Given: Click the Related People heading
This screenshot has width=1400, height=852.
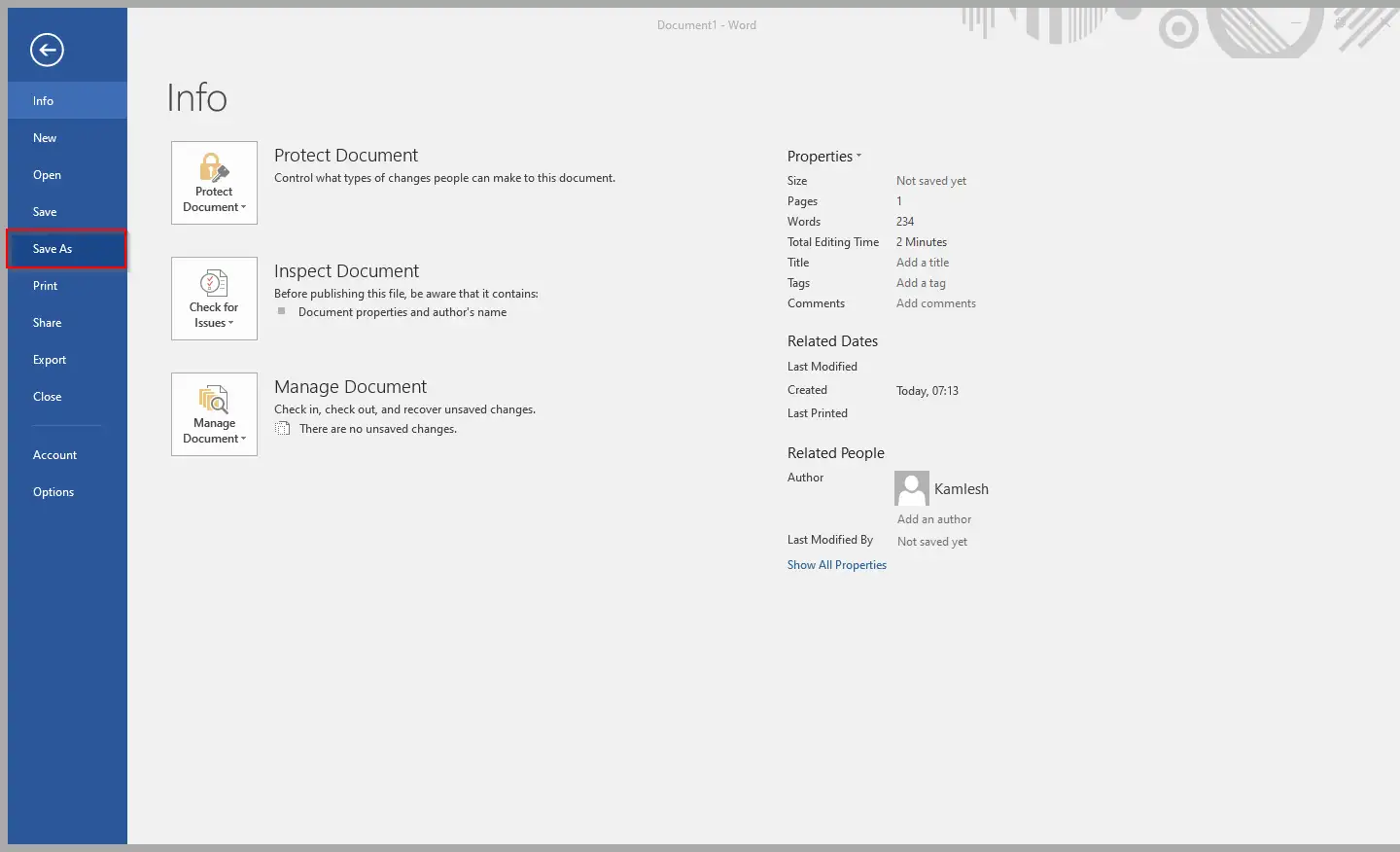Looking at the screenshot, I should [836, 453].
